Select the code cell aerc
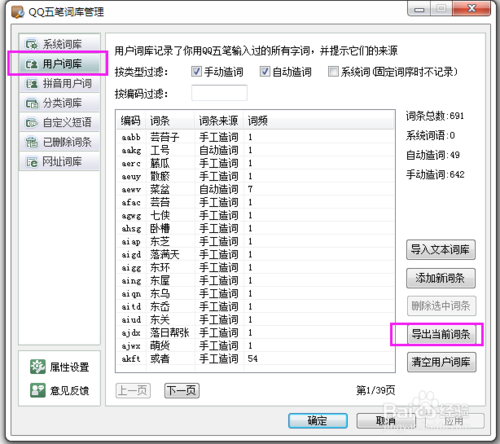 [131, 163]
